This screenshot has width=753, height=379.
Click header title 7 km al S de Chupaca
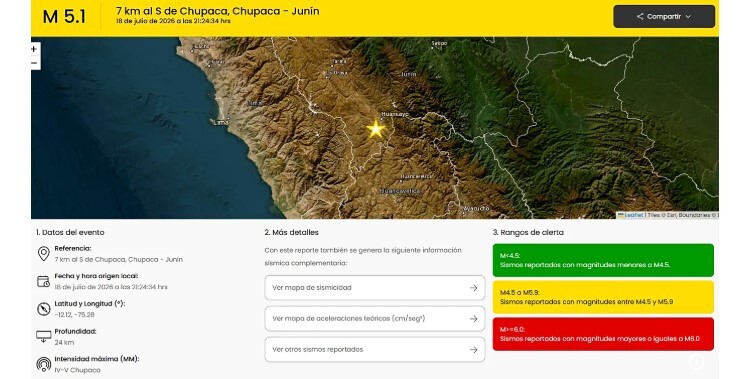218,11
